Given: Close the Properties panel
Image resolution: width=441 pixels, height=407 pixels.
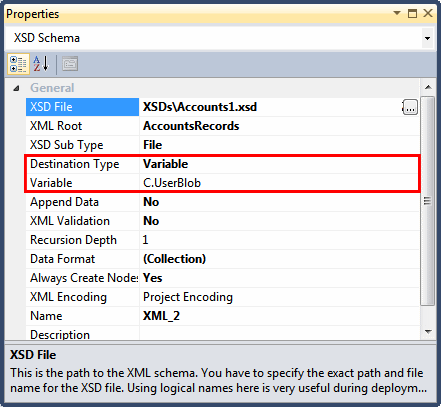Looking at the screenshot, I should coord(428,13).
